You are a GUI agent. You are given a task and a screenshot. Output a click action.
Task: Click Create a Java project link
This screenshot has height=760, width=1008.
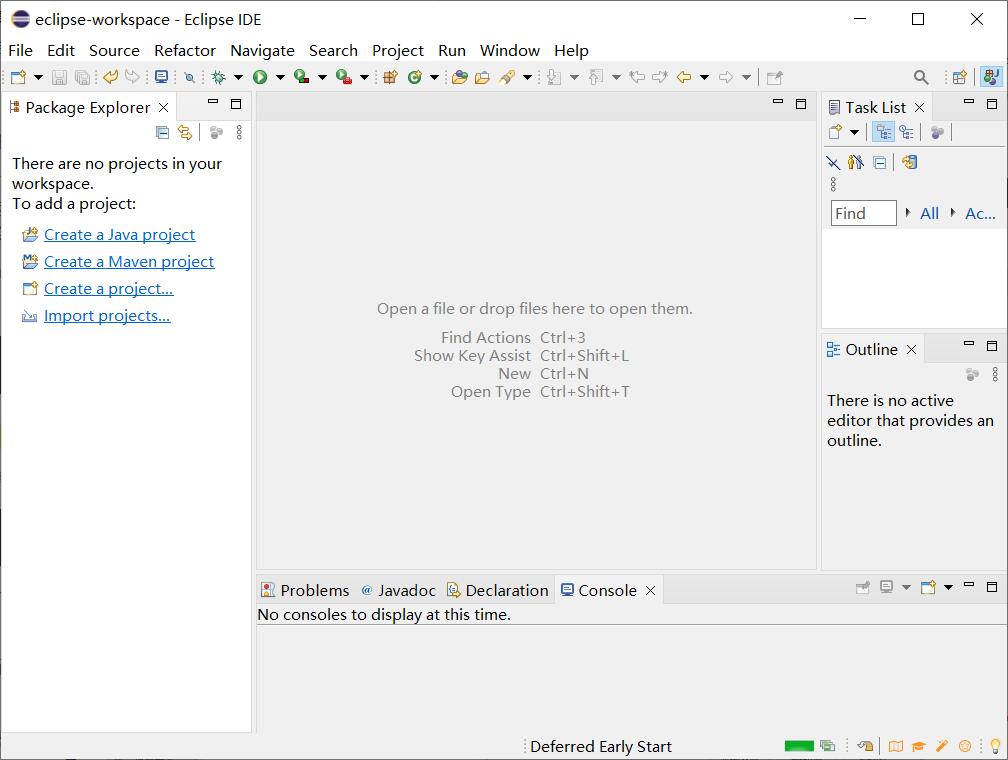pos(120,235)
